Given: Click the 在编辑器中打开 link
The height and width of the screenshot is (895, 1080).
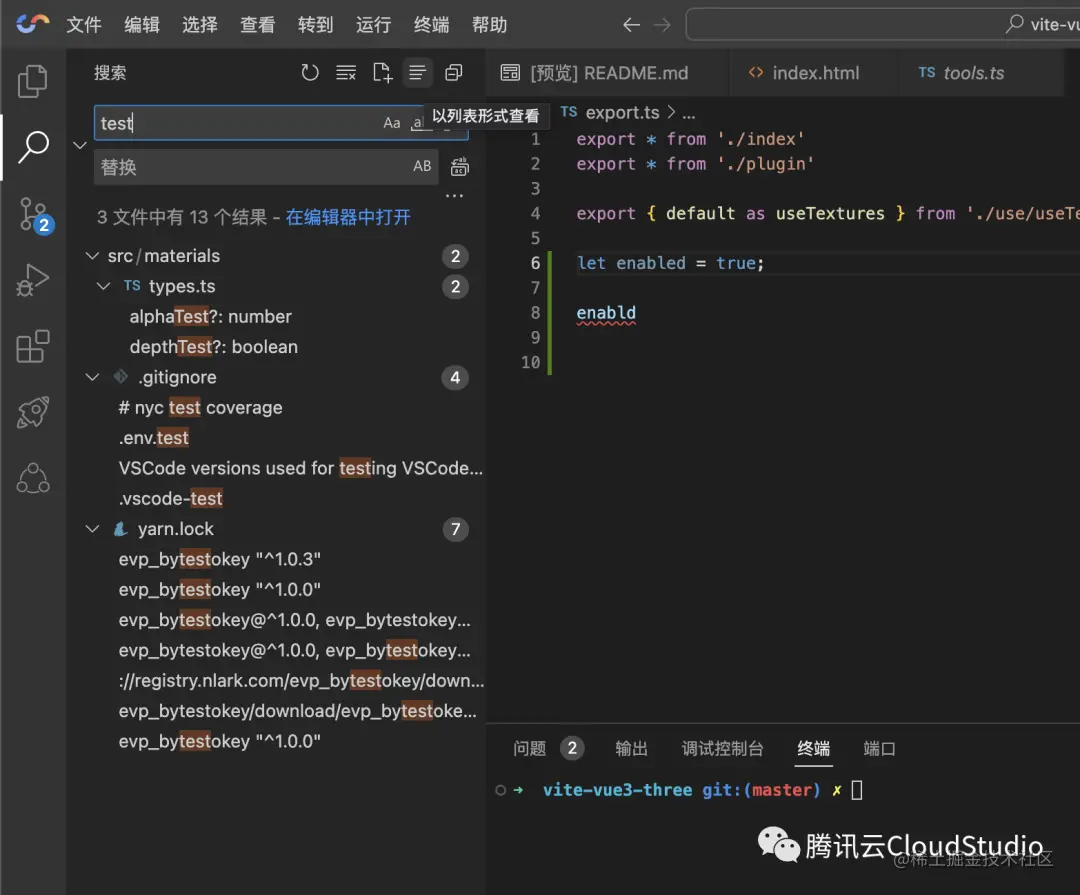Looking at the screenshot, I should coord(348,218).
